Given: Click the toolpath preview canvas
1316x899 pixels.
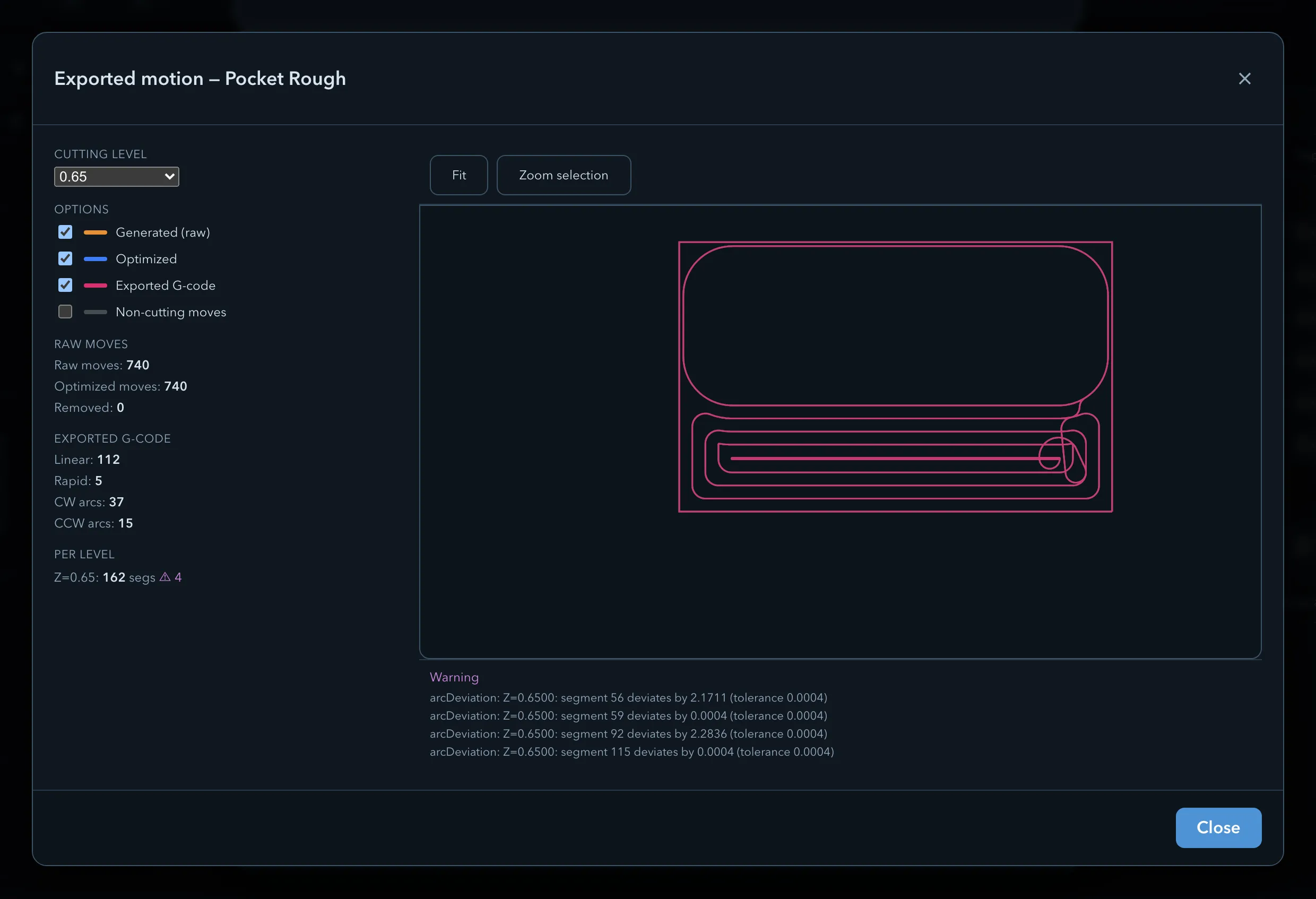Looking at the screenshot, I should pos(840,431).
